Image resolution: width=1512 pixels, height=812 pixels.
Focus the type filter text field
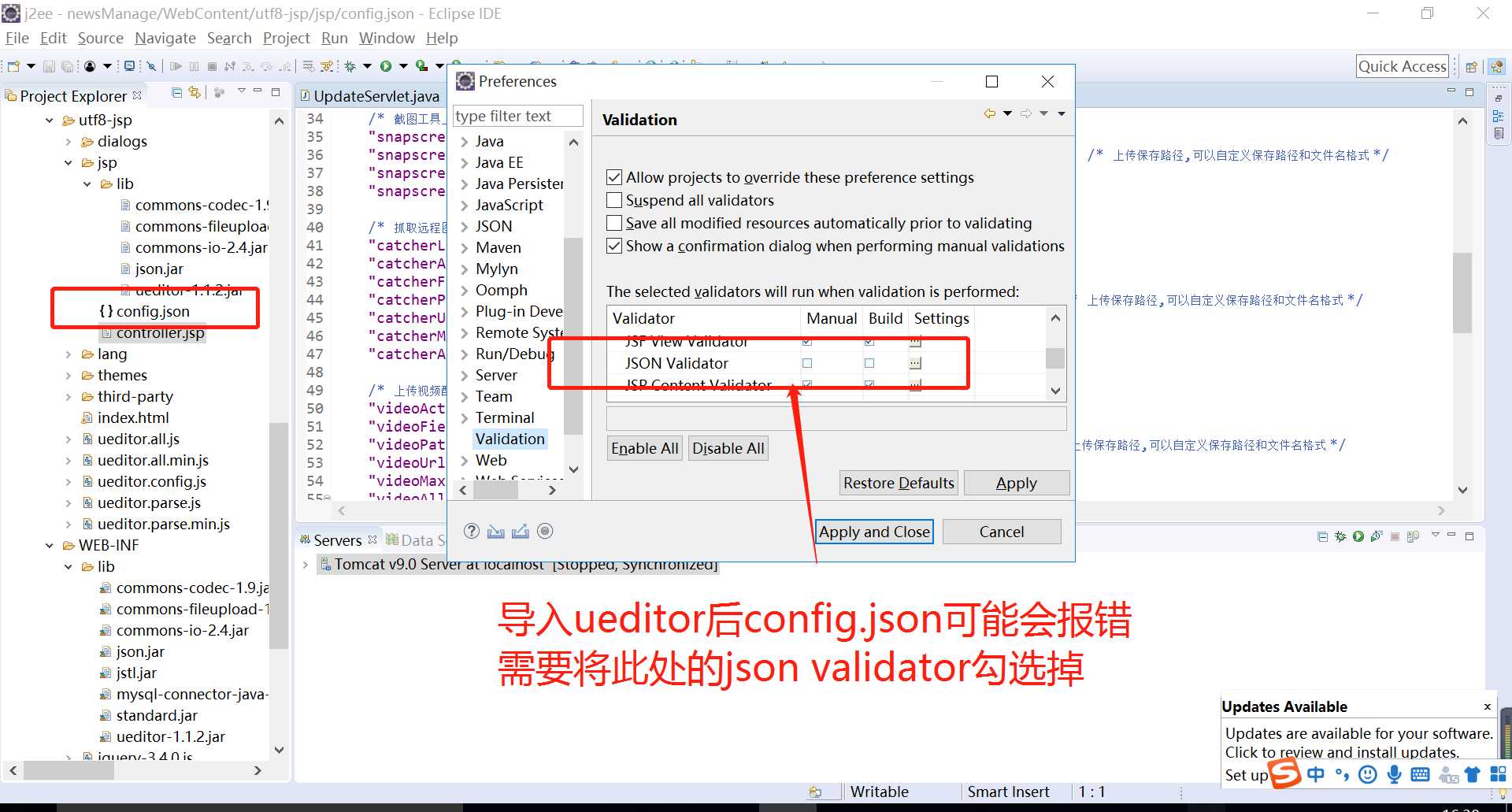518,116
